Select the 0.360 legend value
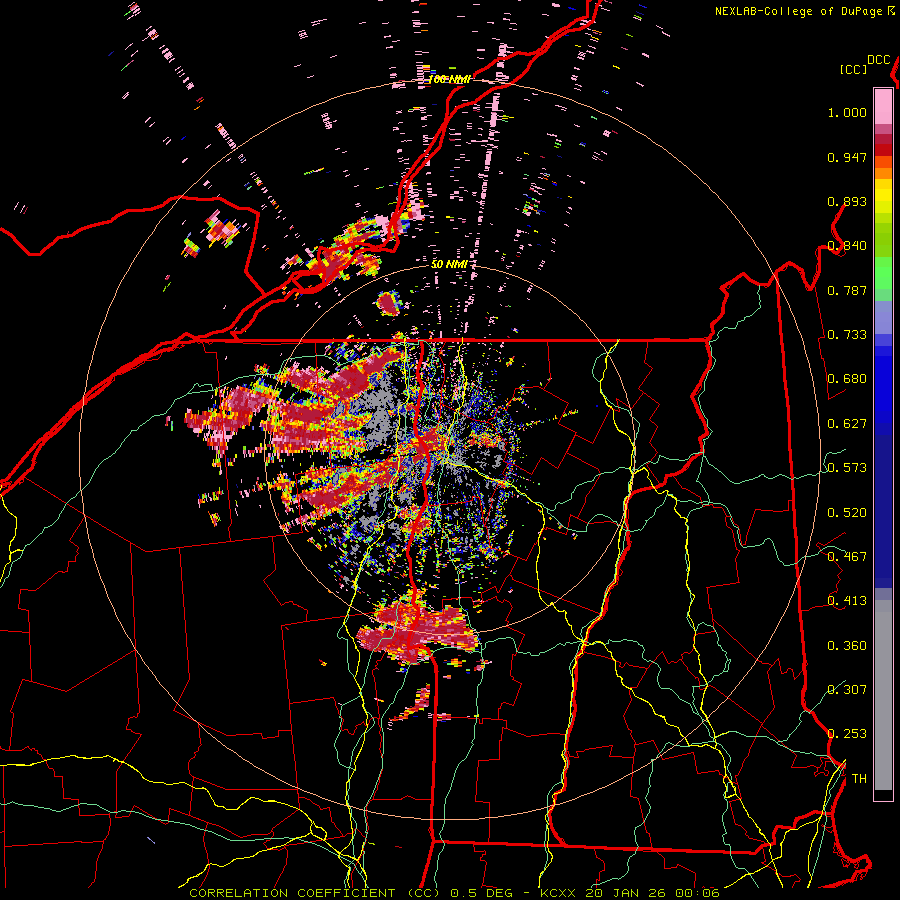This screenshot has height=900, width=900. pyautogui.click(x=847, y=645)
